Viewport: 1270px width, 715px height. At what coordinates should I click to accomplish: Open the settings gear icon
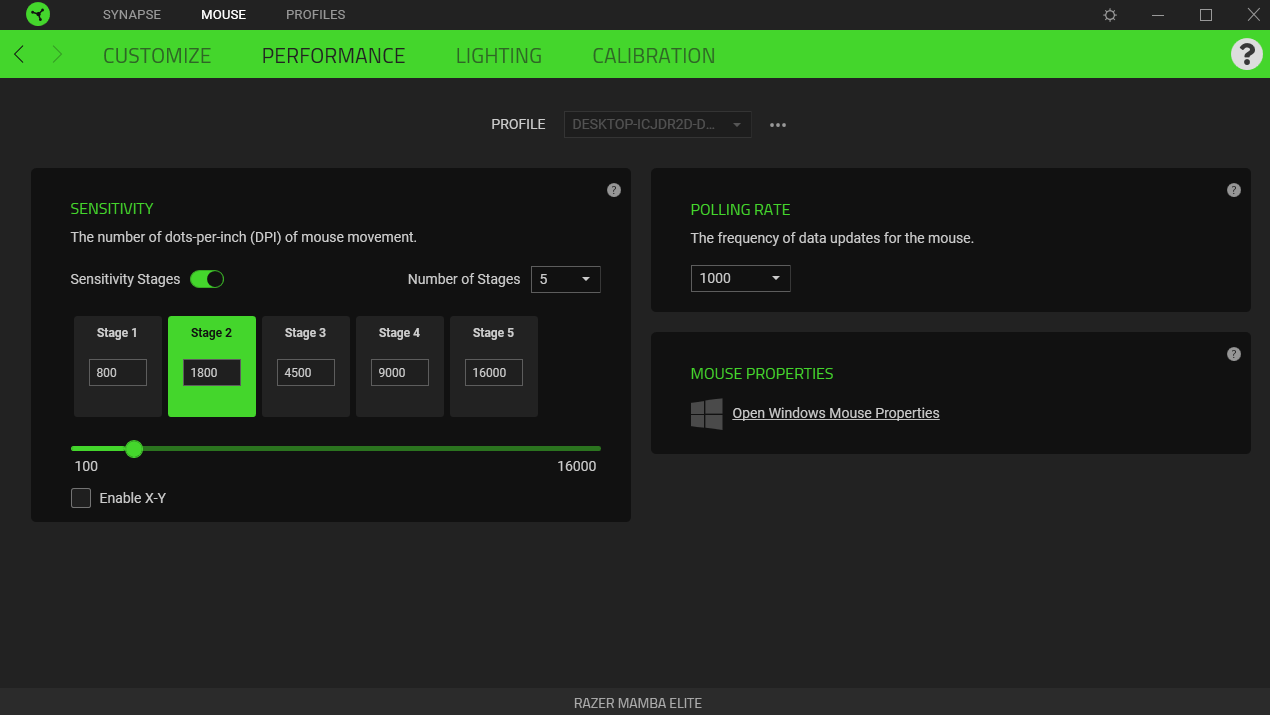[1110, 15]
